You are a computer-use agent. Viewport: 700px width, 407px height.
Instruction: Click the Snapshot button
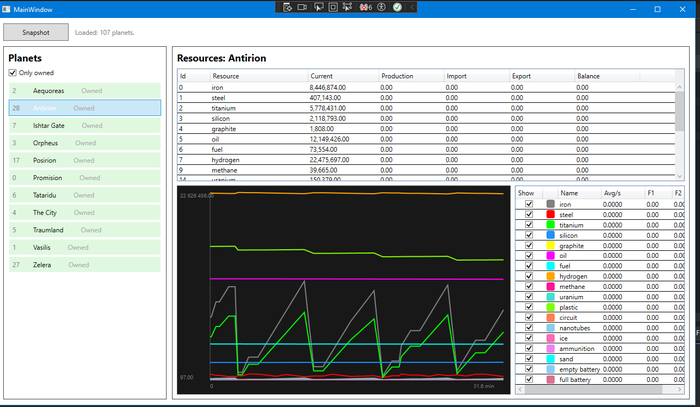click(x=36, y=32)
